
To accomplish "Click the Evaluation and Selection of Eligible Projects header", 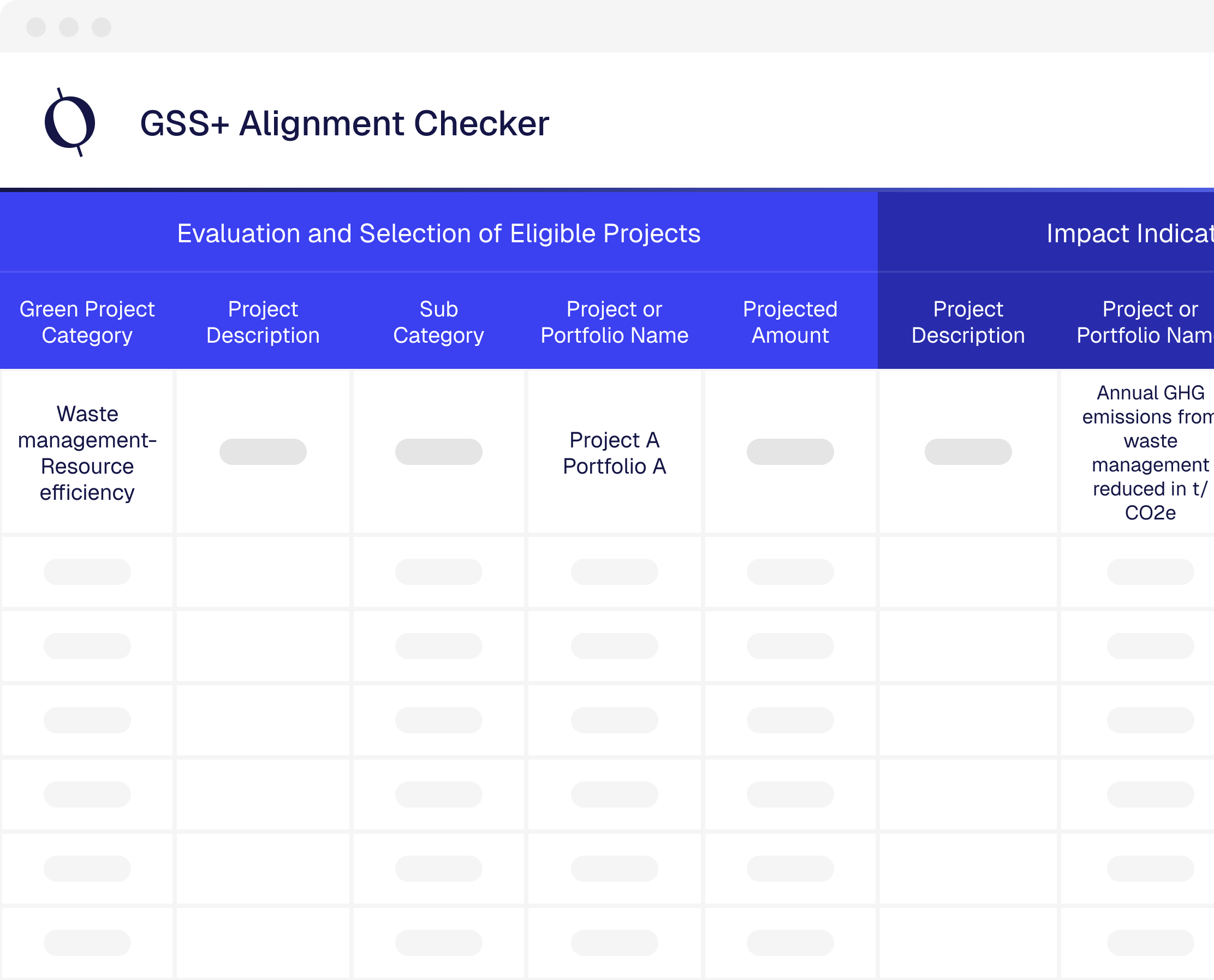I will tap(439, 233).
